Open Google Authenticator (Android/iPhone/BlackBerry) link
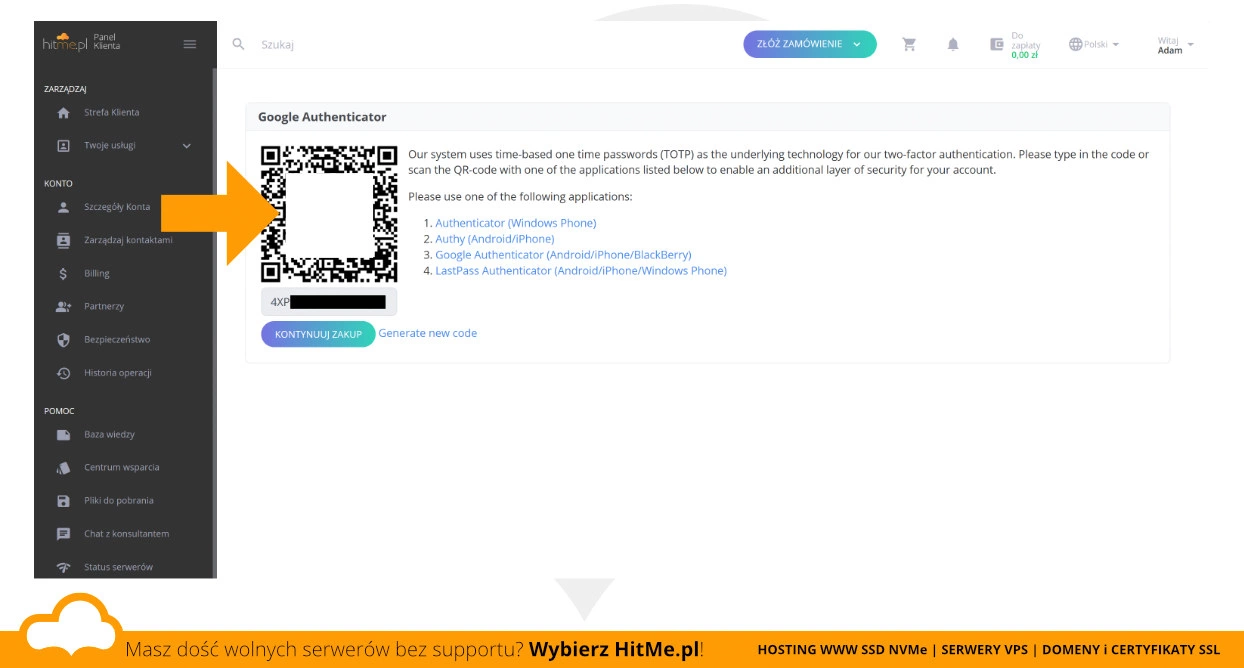Image resolution: width=1244 pixels, height=668 pixels. (563, 255)
